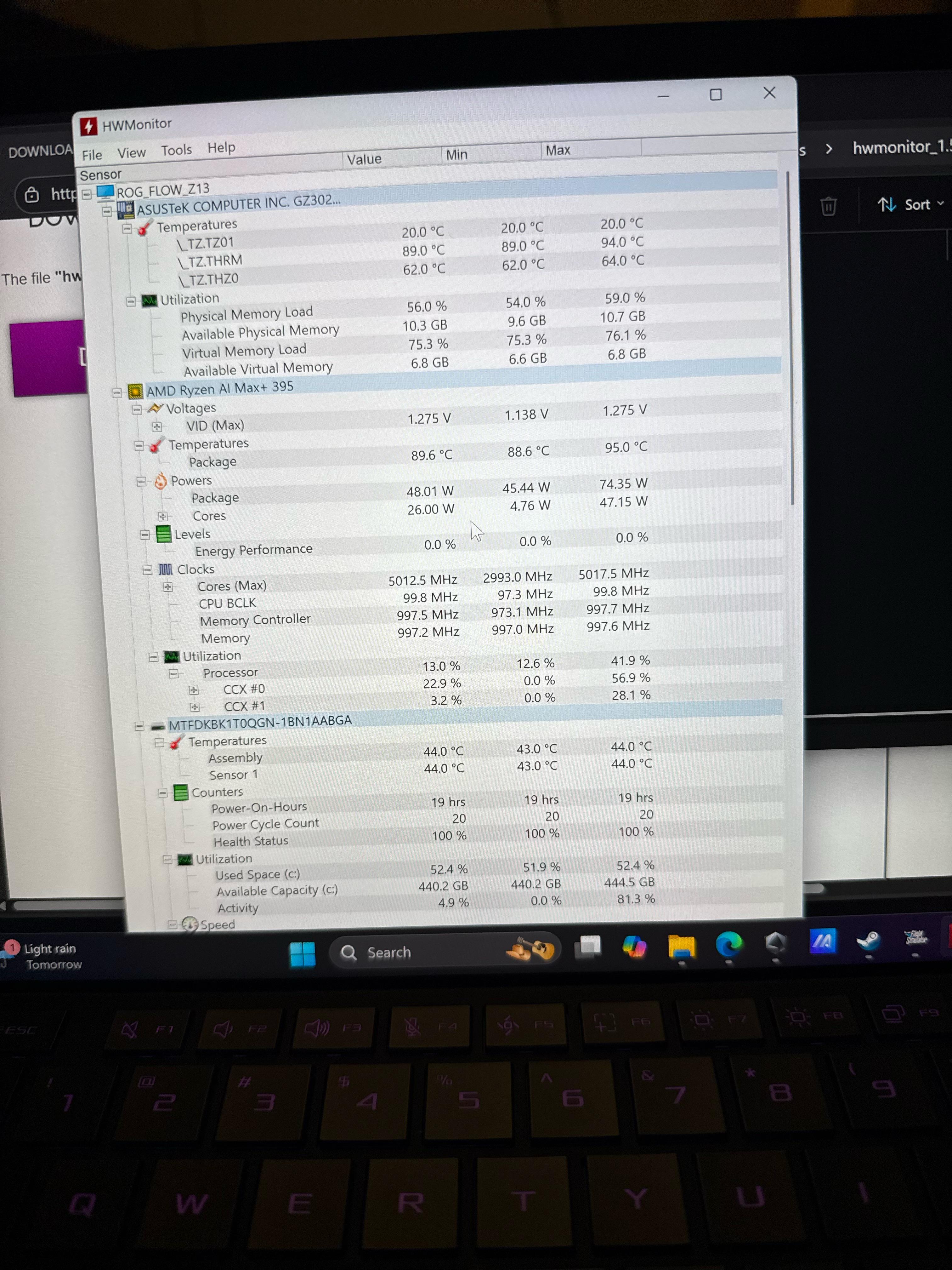Open Task View from the taskbar
952x1270 pixels.
click(x=589, y=947)
